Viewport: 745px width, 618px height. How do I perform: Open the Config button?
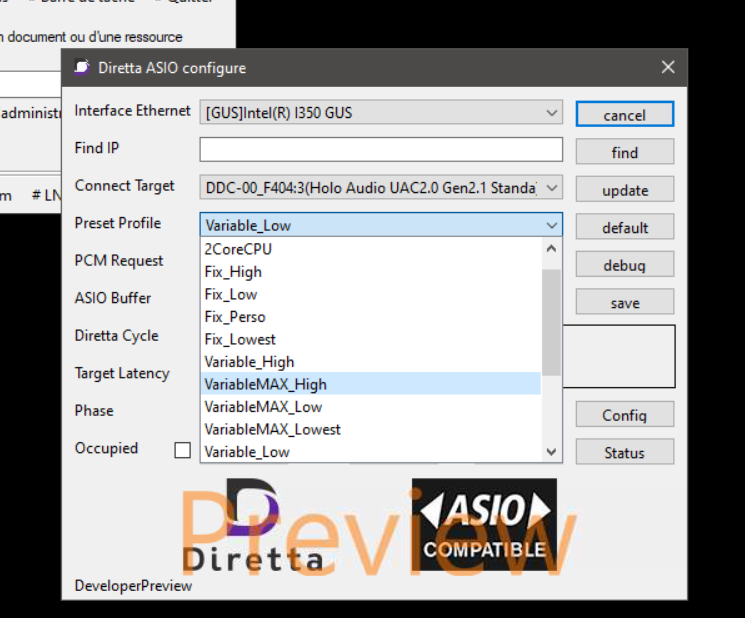tap(624, 415)
